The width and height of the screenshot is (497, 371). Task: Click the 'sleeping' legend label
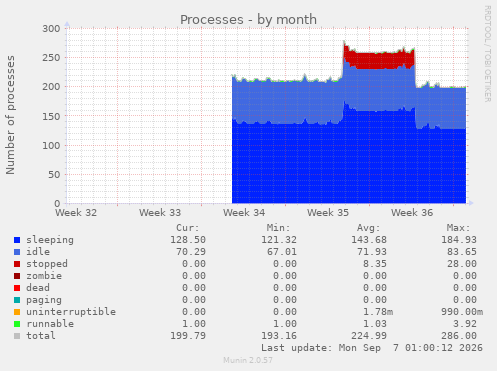pyautogui.click(x=50, y=240)
